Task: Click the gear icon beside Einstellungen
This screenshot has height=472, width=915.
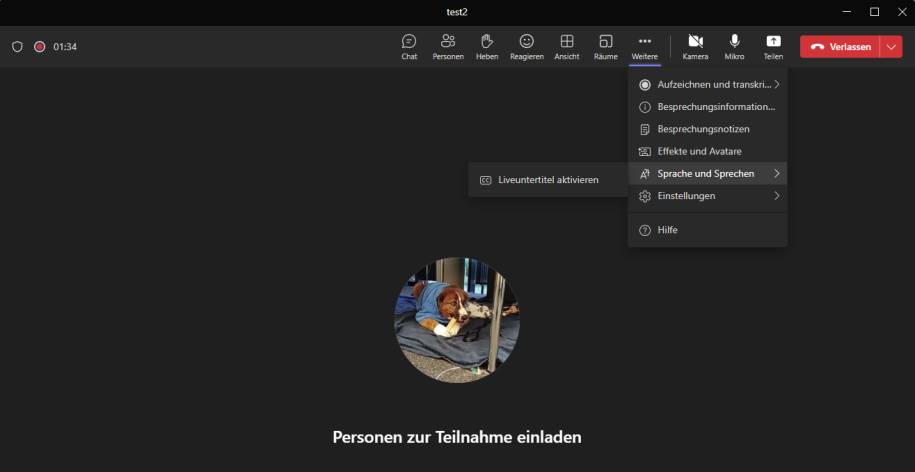Action: 645,196
